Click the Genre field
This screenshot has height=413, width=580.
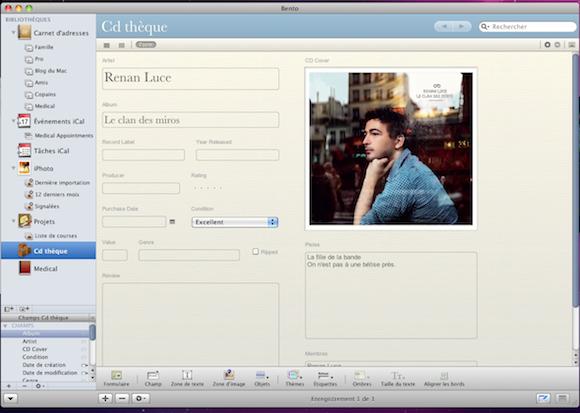[189, 255]
